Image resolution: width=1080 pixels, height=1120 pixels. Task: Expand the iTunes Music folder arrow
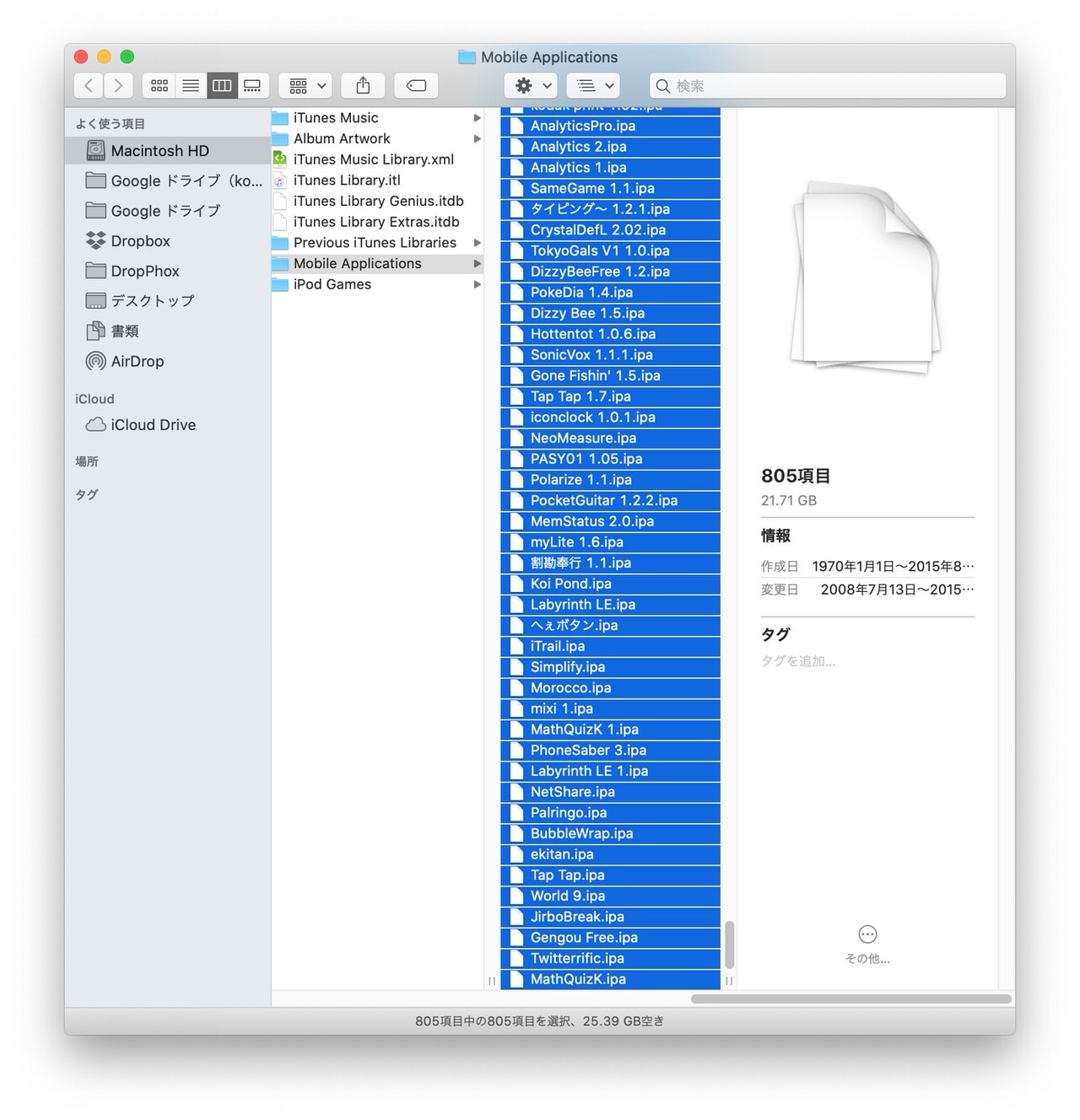point(478,118)
